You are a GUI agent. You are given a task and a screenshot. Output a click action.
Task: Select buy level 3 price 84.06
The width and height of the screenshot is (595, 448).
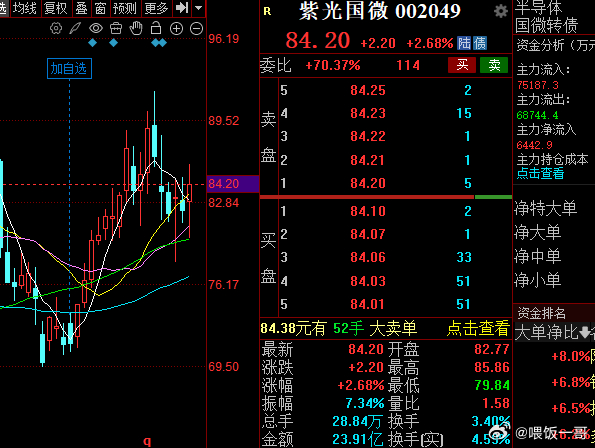pos(368,257)
